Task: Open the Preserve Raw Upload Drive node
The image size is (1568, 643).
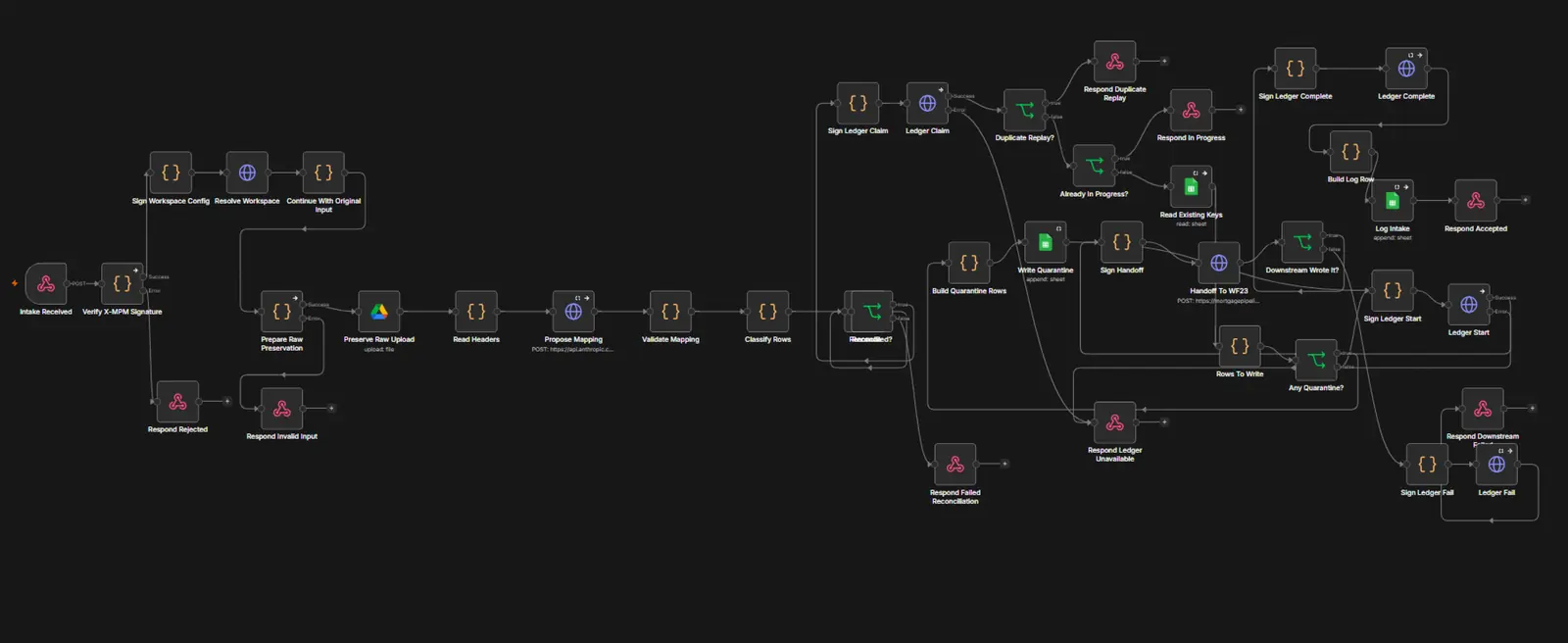Action: coord(379,311)
